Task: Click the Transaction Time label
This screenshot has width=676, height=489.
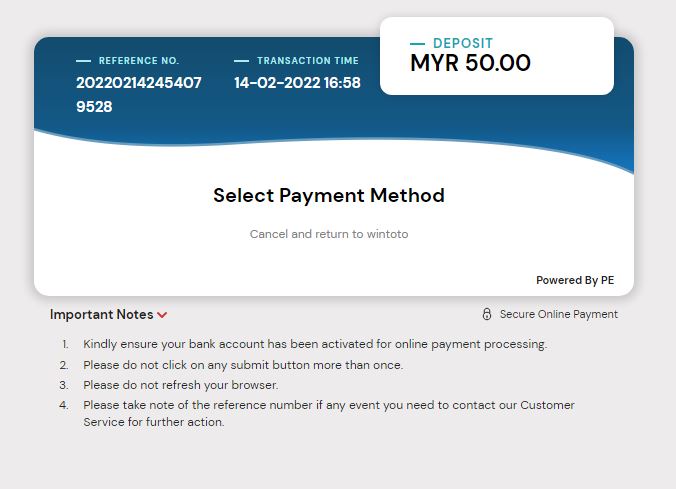Action: pos(308,61)
